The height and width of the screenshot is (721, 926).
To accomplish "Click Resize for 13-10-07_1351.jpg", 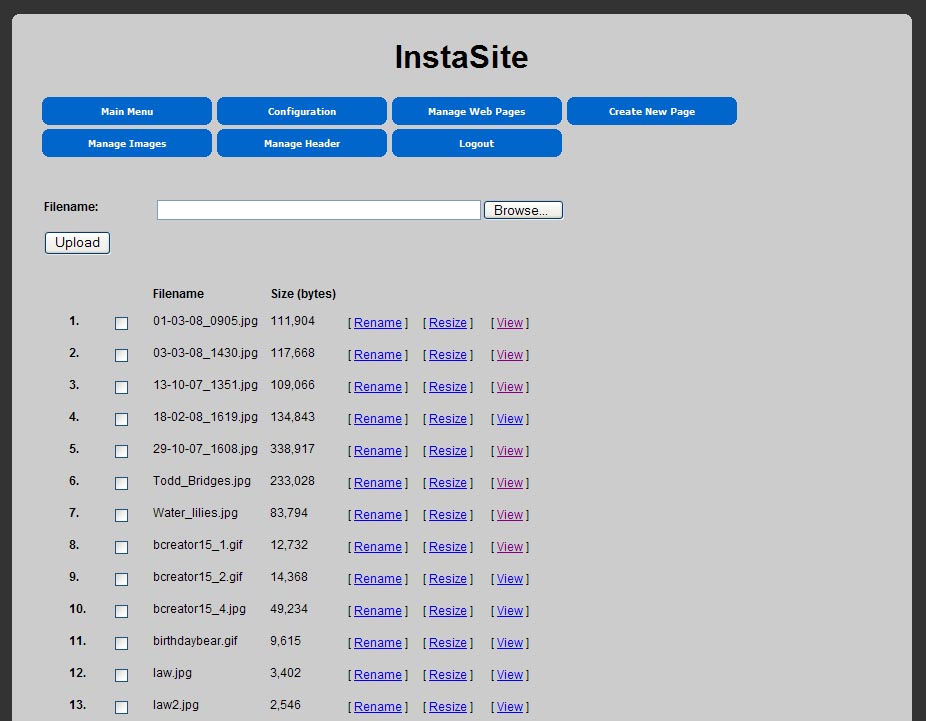I will (x=448, y=387).
